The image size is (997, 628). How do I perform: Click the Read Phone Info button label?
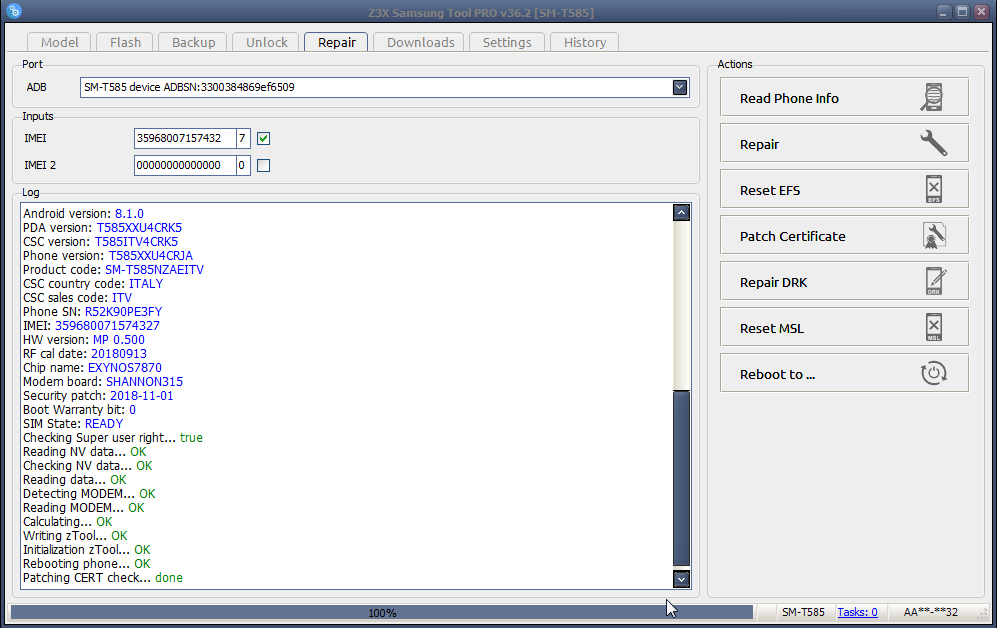coord(789,99)
